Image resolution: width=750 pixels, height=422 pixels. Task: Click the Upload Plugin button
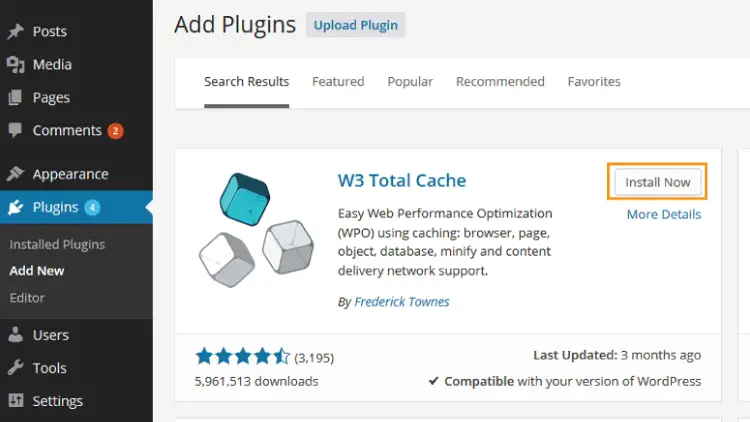pos(355,25)
